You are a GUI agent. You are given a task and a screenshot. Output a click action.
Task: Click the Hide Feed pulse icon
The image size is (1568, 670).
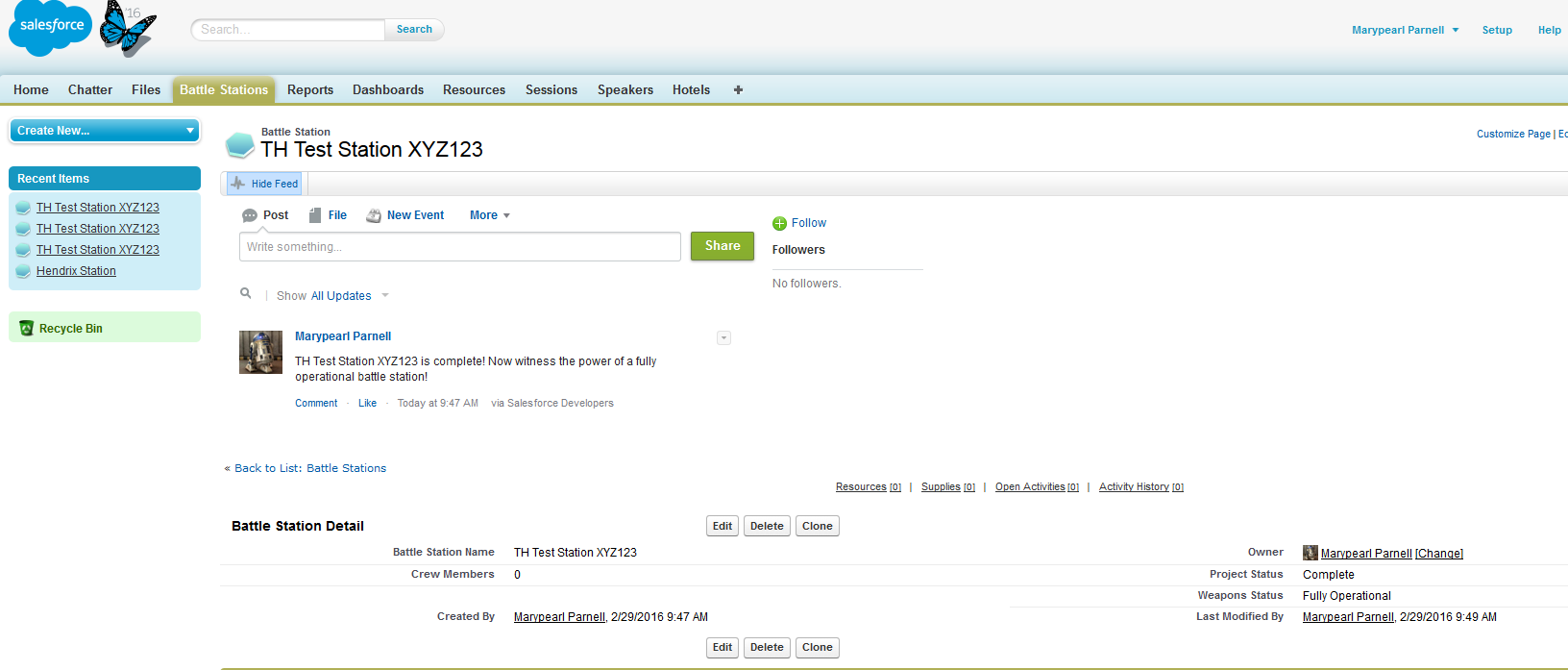[237, 183]
